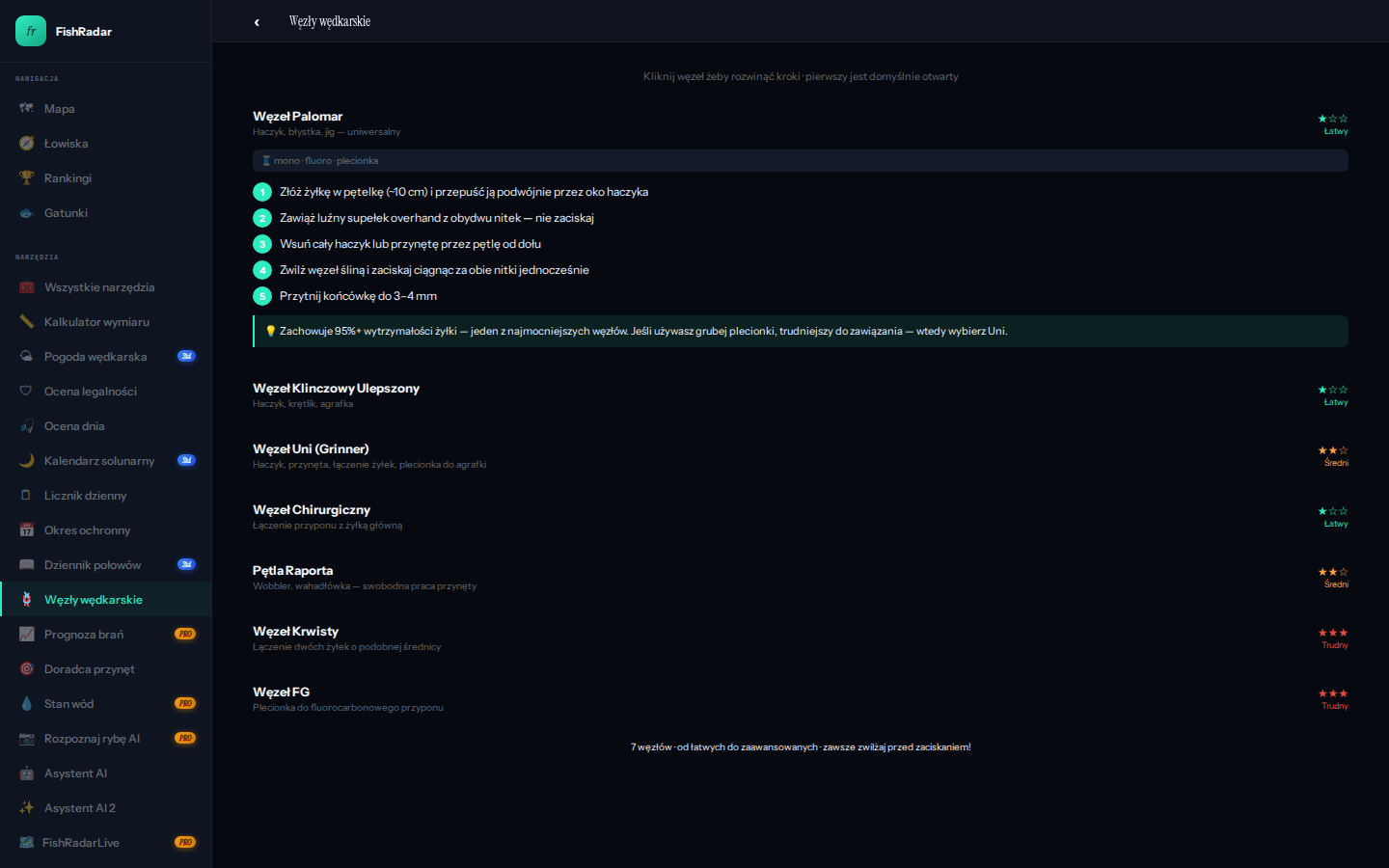The width and height of the screenshot is (1389, 868).
Task: Open the Stan wód droplet icon
Action: (x=27, y=704)
